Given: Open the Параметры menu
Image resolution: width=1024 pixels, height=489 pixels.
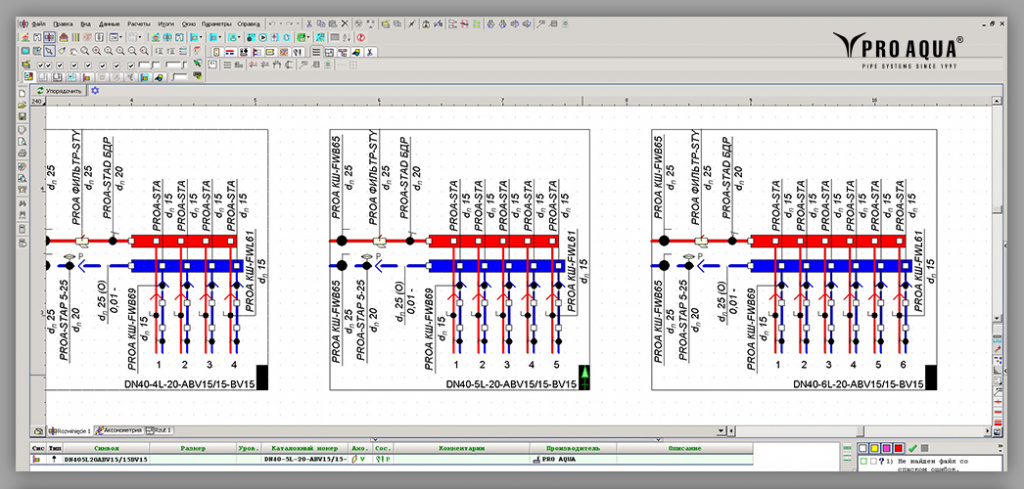Looking at the screenshot, I should click(217, 24).
